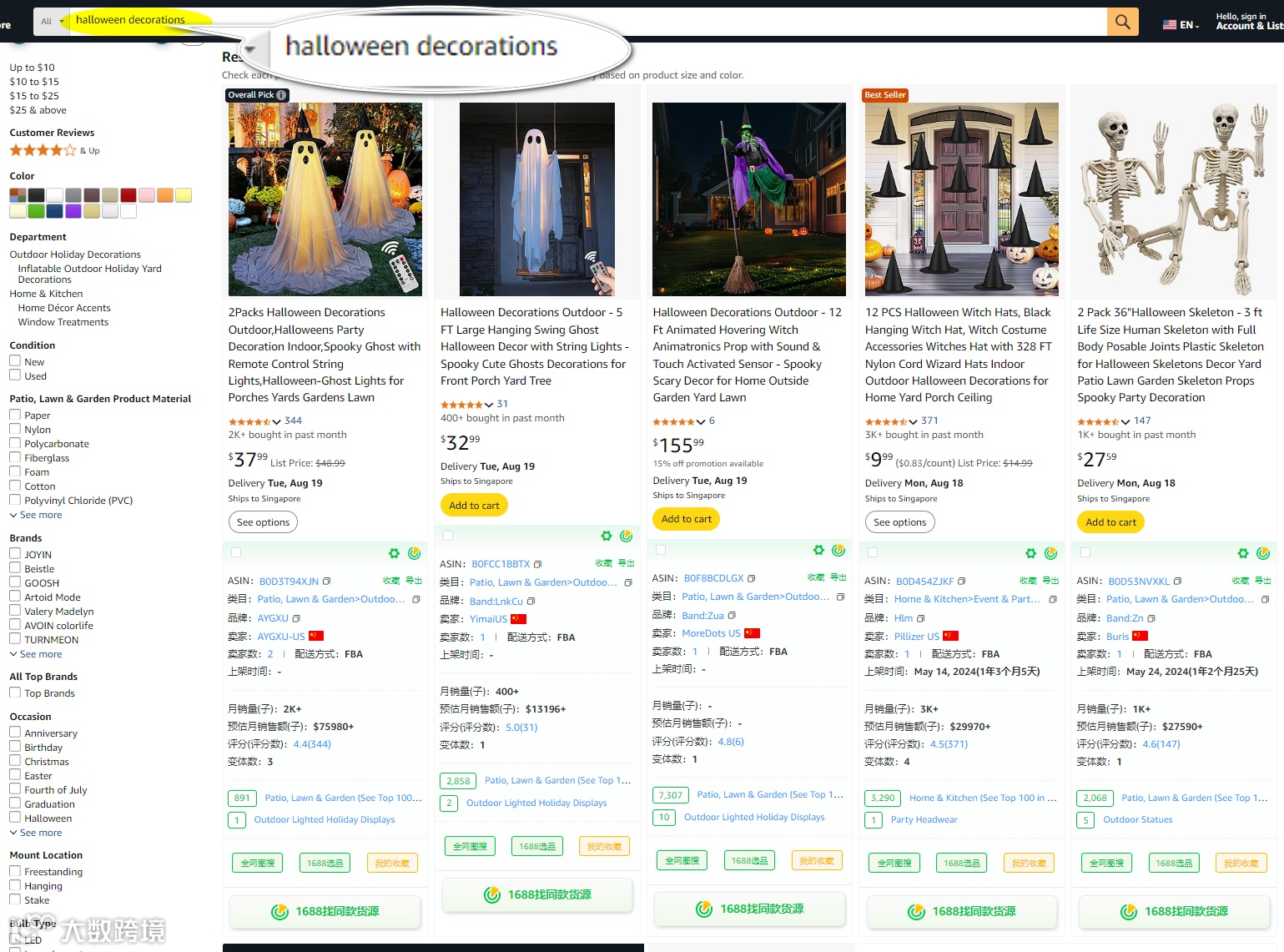1284x952 pixels.
Task: Click 1688找同款货源 under ASIN B0D53NVXKL
Action: (1174, 911)
